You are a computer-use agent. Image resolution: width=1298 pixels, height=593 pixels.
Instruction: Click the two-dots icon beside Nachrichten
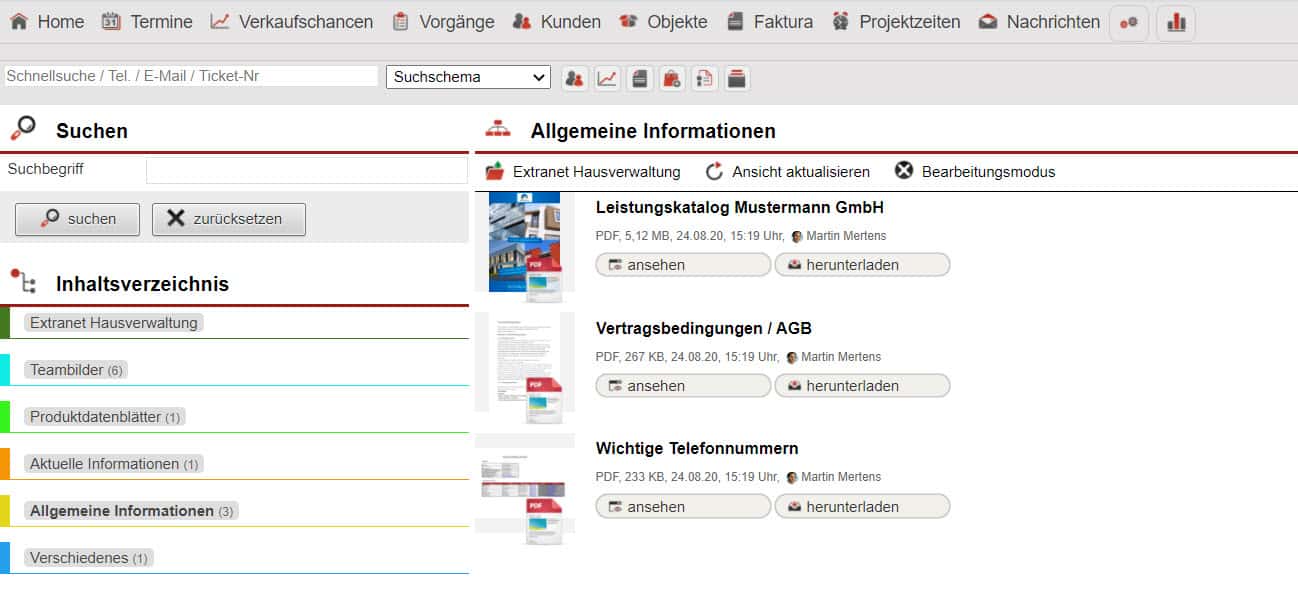tap(1129, 22)
